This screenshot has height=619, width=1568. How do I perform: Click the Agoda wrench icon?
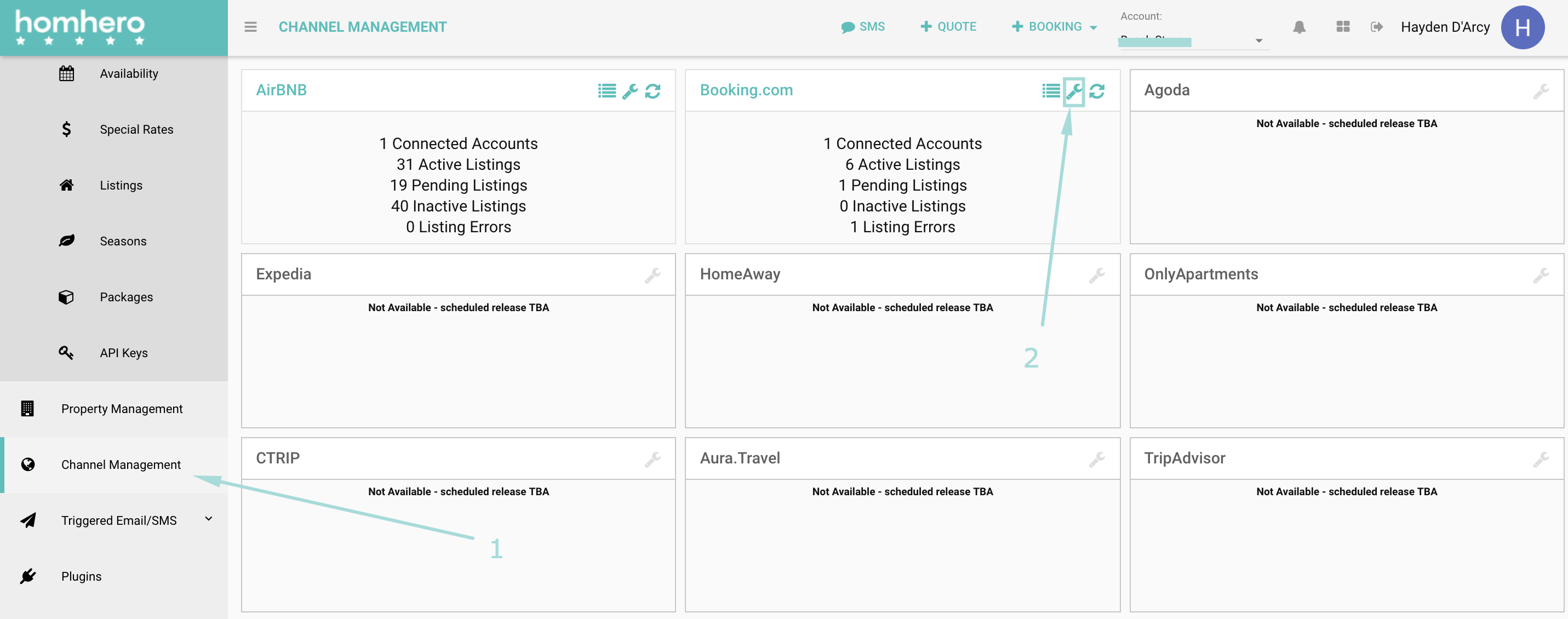(1541, 91)
